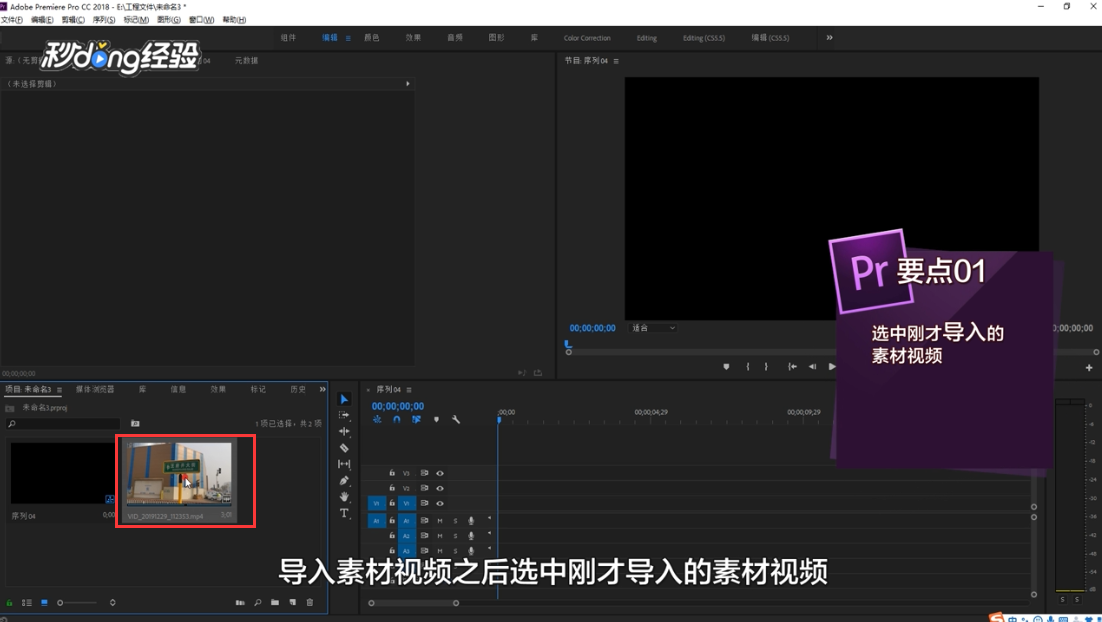Open the 文件(F) menu
Image resolution: width=1102 pixels, height=622 pixels.
(12, 20)
